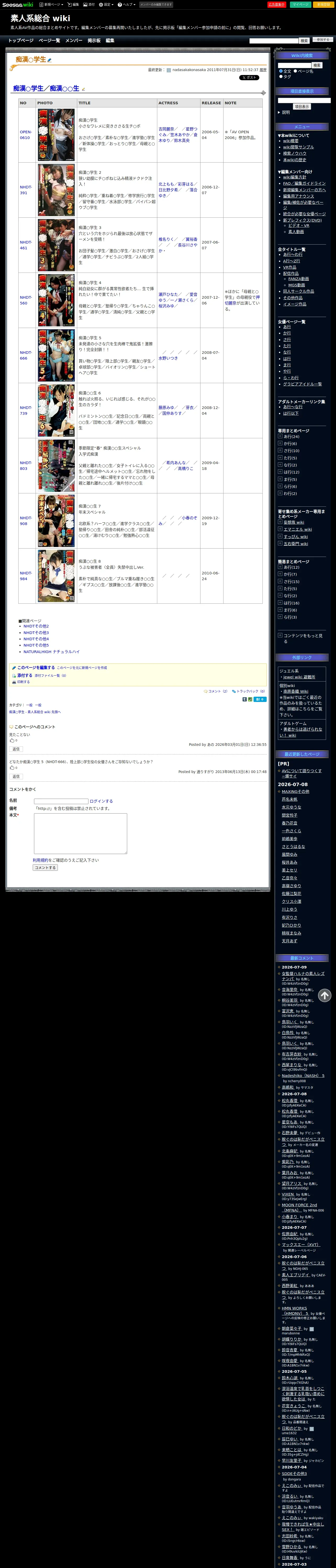Expand さ行(10) under 専用まとめページ
Image resolution: width=336 pixels, height=1568 pixels.
[280, 451]
